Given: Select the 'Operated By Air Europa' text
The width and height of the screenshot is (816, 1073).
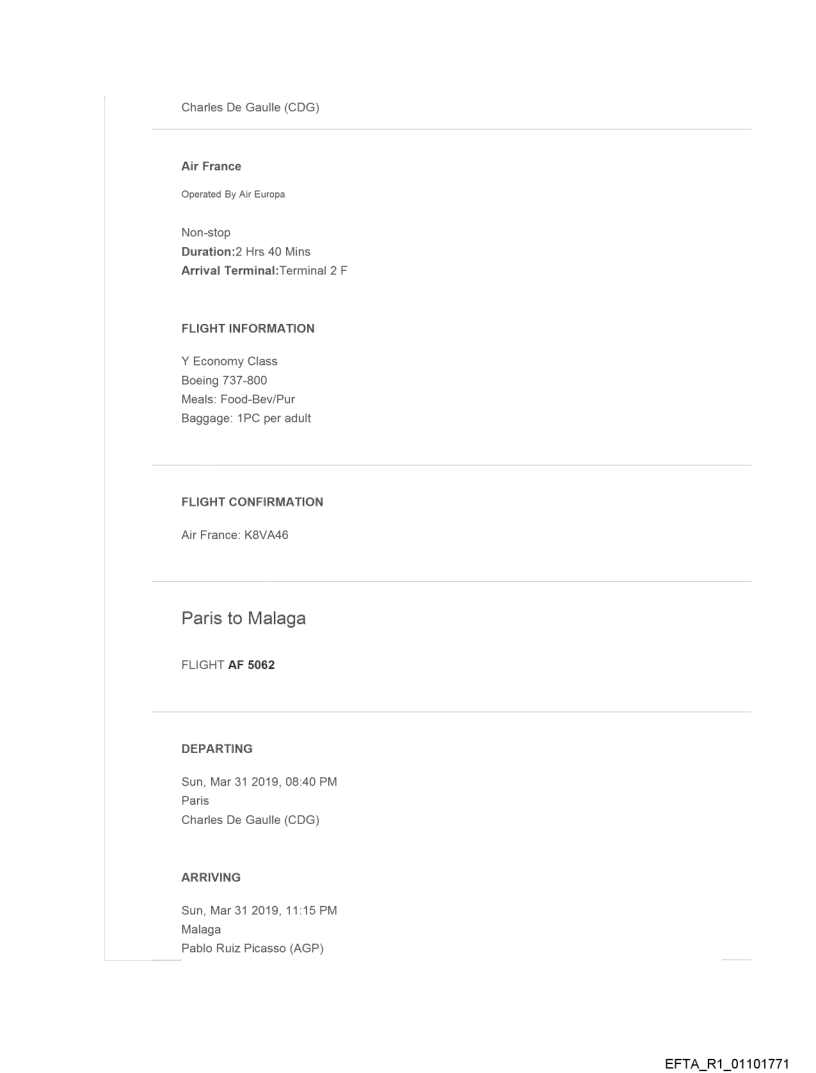Looking at the screenshot, I should 232,194.
